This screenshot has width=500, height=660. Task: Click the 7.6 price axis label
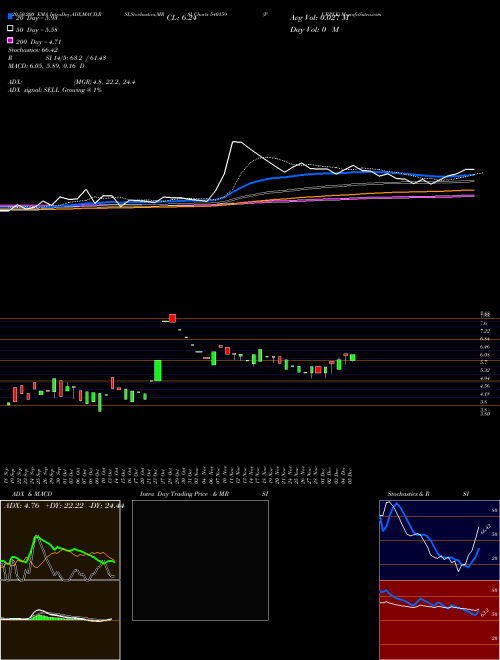[x=484, y=323]
